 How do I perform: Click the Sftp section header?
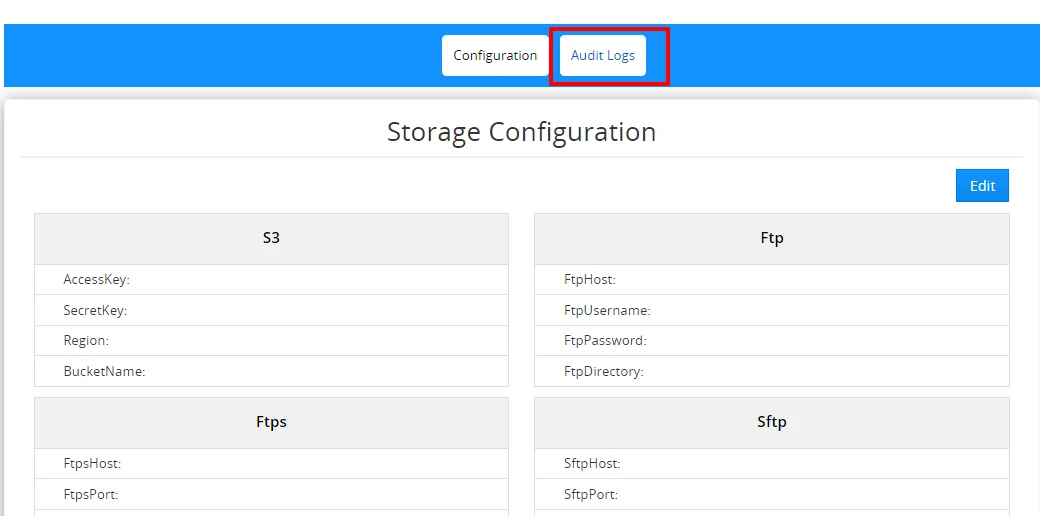(771, 422)
